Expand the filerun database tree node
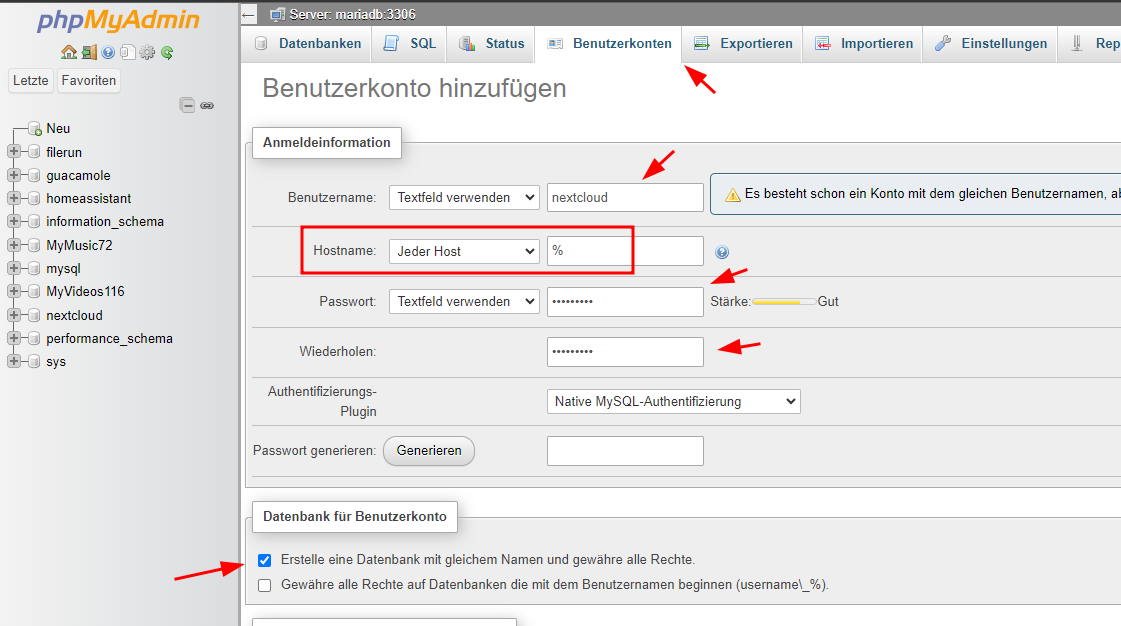 click(14, 151)
